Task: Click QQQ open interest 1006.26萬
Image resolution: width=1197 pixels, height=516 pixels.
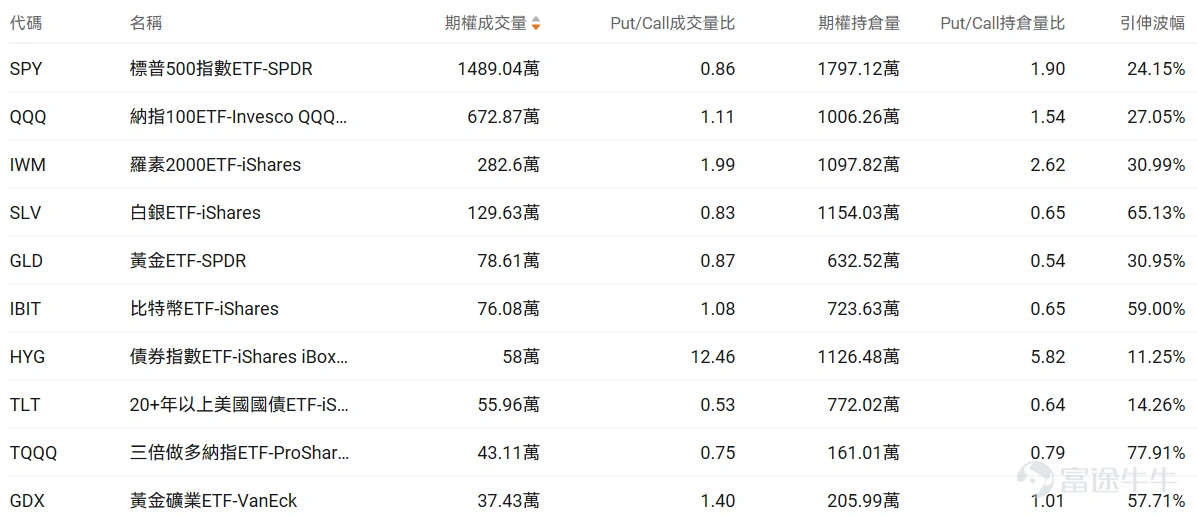Action: (x=859, y=117)
